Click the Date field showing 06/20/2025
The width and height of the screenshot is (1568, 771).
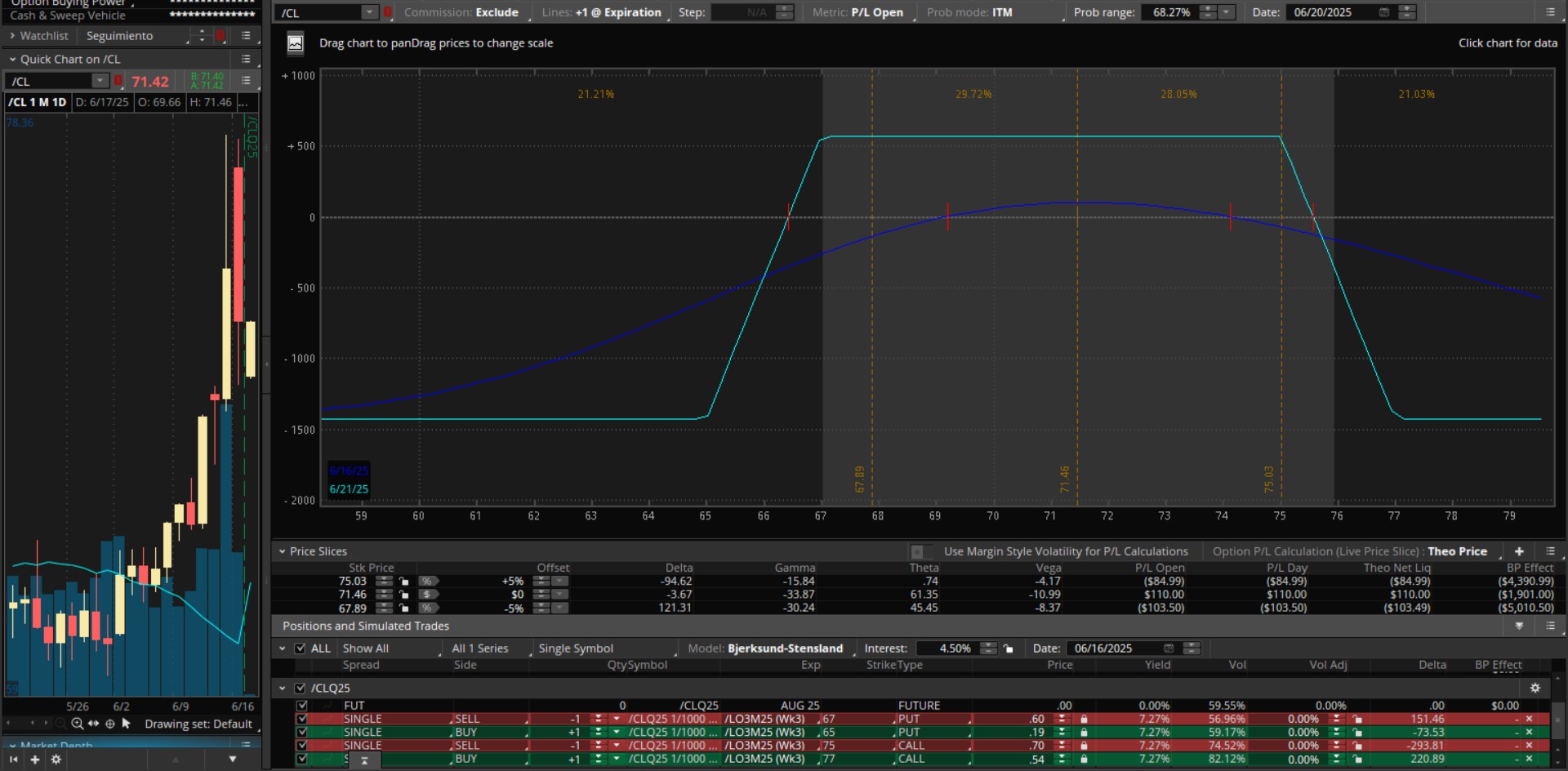coord(1331,12)
